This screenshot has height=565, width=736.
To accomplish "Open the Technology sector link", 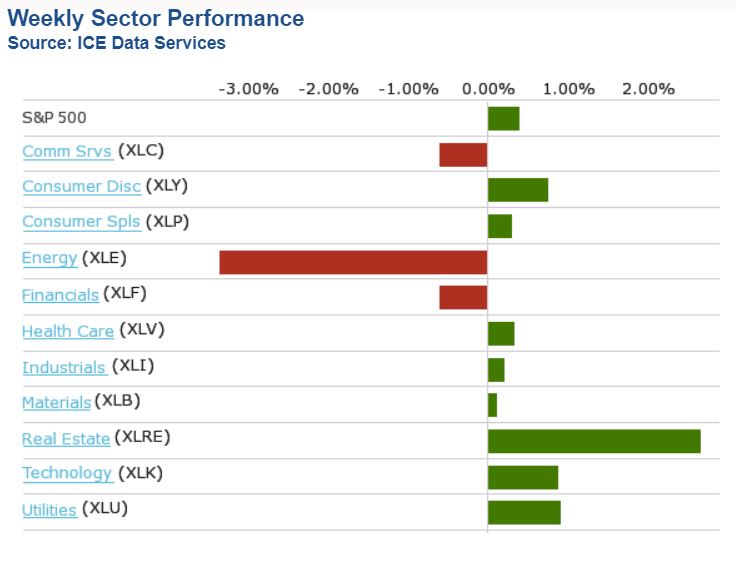I will [67, 474].
